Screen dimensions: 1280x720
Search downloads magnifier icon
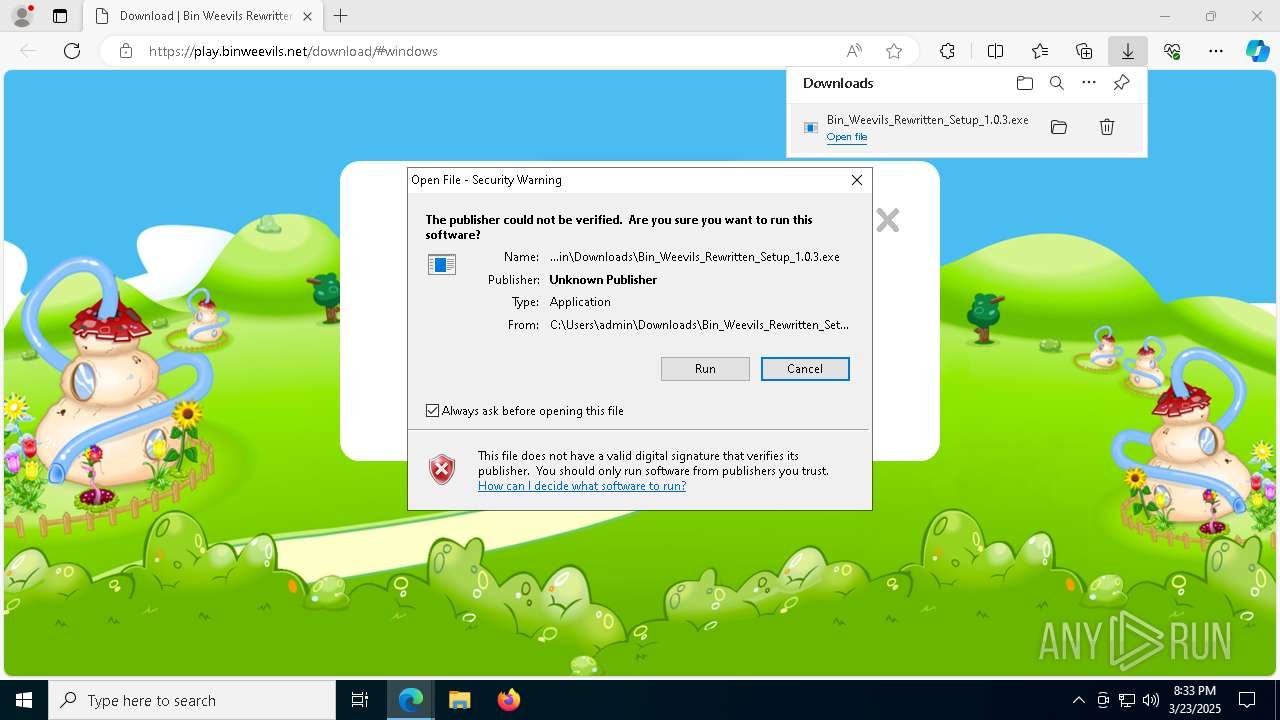coord(1056,83)
